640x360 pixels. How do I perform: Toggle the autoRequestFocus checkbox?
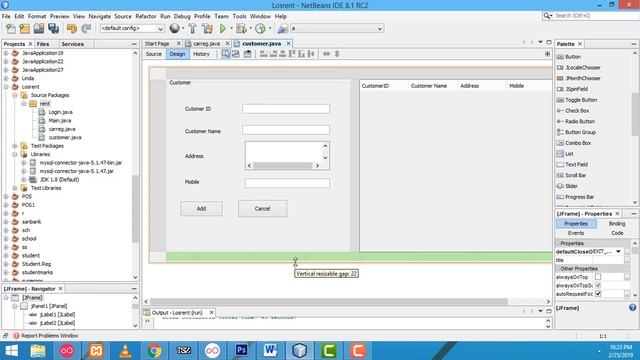(598, 294)
